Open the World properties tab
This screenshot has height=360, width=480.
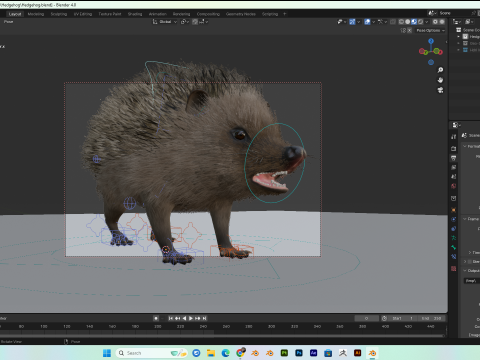click(x=454, y=186)
